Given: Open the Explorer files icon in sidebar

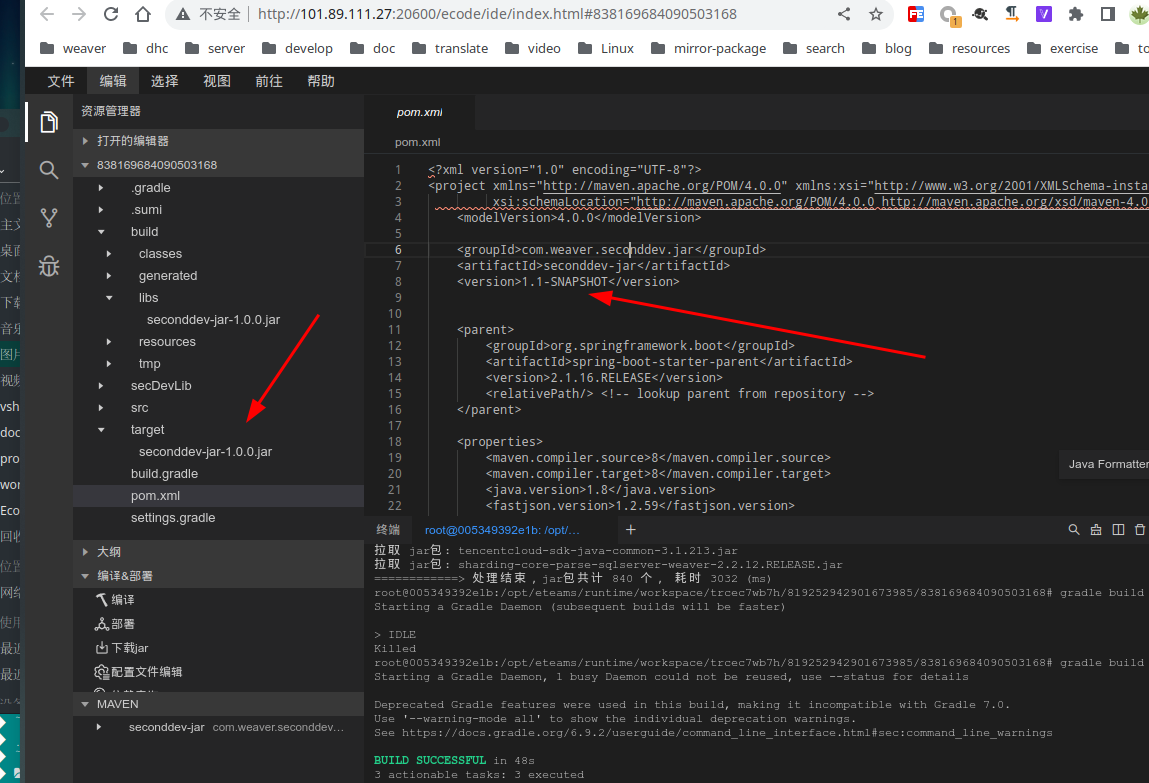Looking at the screenshot, I should 49,122.
